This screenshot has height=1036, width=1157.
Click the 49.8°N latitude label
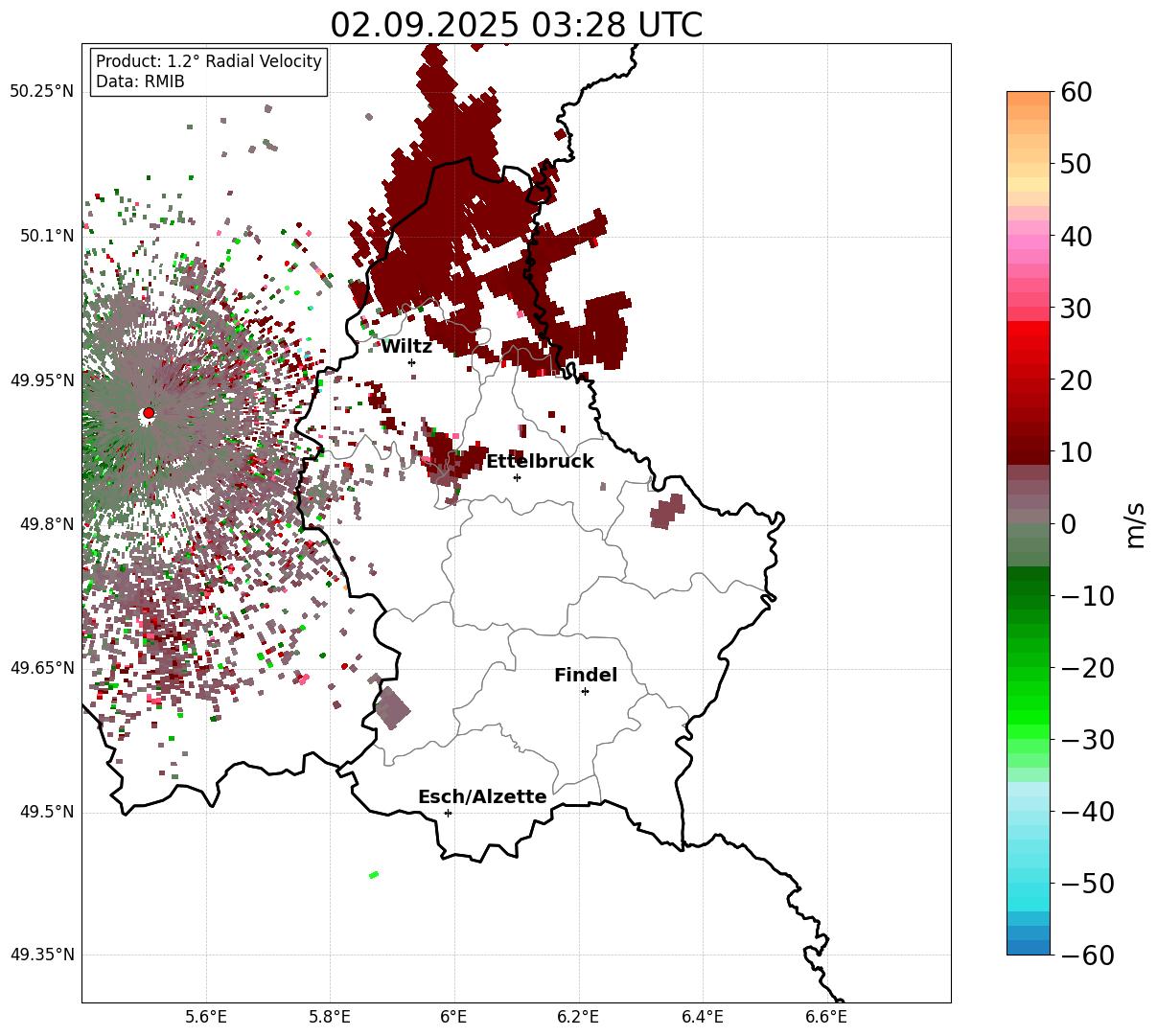(46, 524)
